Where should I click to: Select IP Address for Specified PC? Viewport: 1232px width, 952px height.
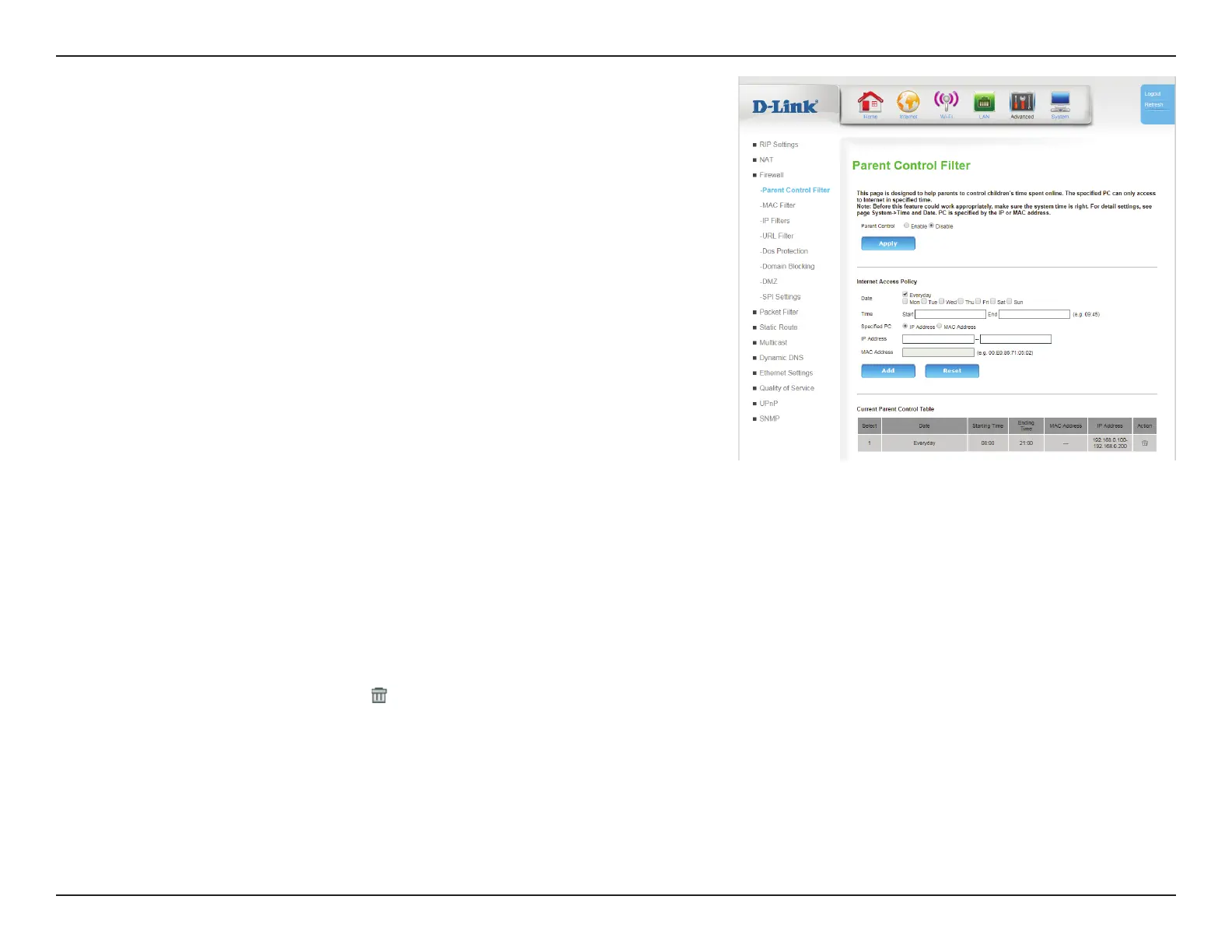click(x=905, y=327)
